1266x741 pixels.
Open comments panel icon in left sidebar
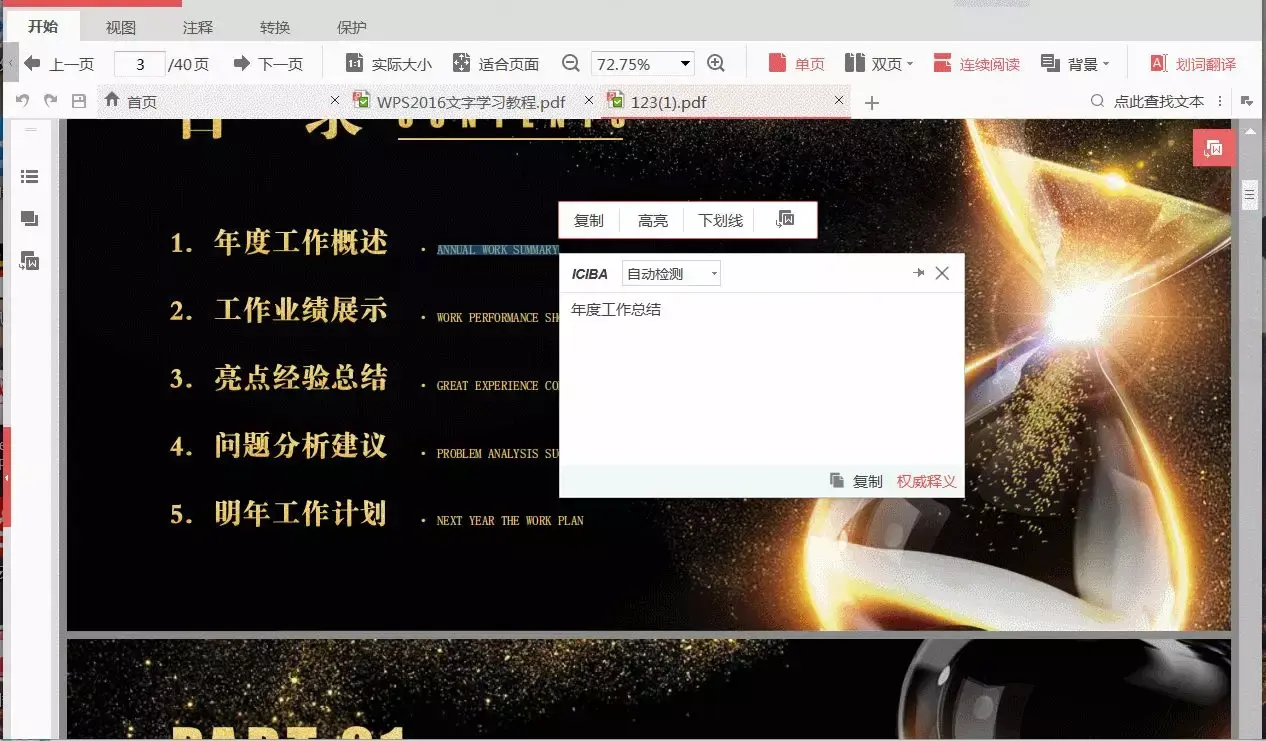pyautogui.click(x=30, y=219)
